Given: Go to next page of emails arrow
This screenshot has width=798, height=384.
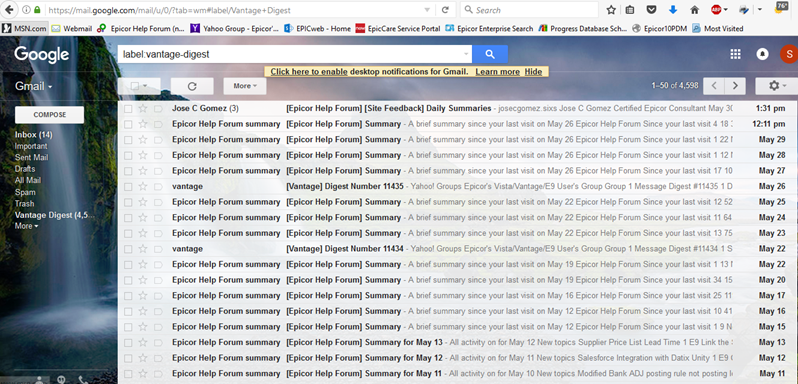Looking at the screenshot, I should (735, 86).
